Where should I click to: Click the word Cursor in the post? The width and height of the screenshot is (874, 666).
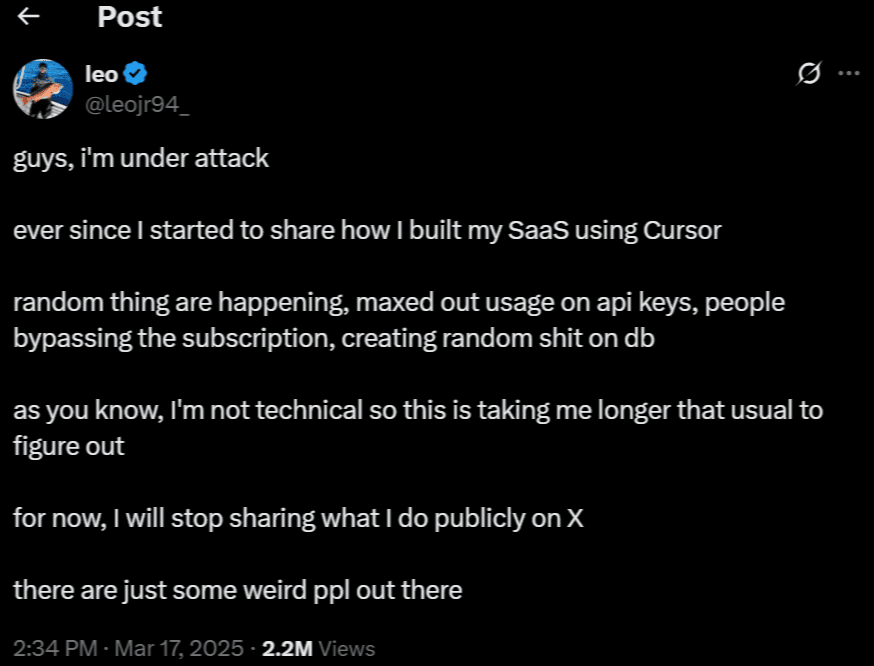point(682,230)
